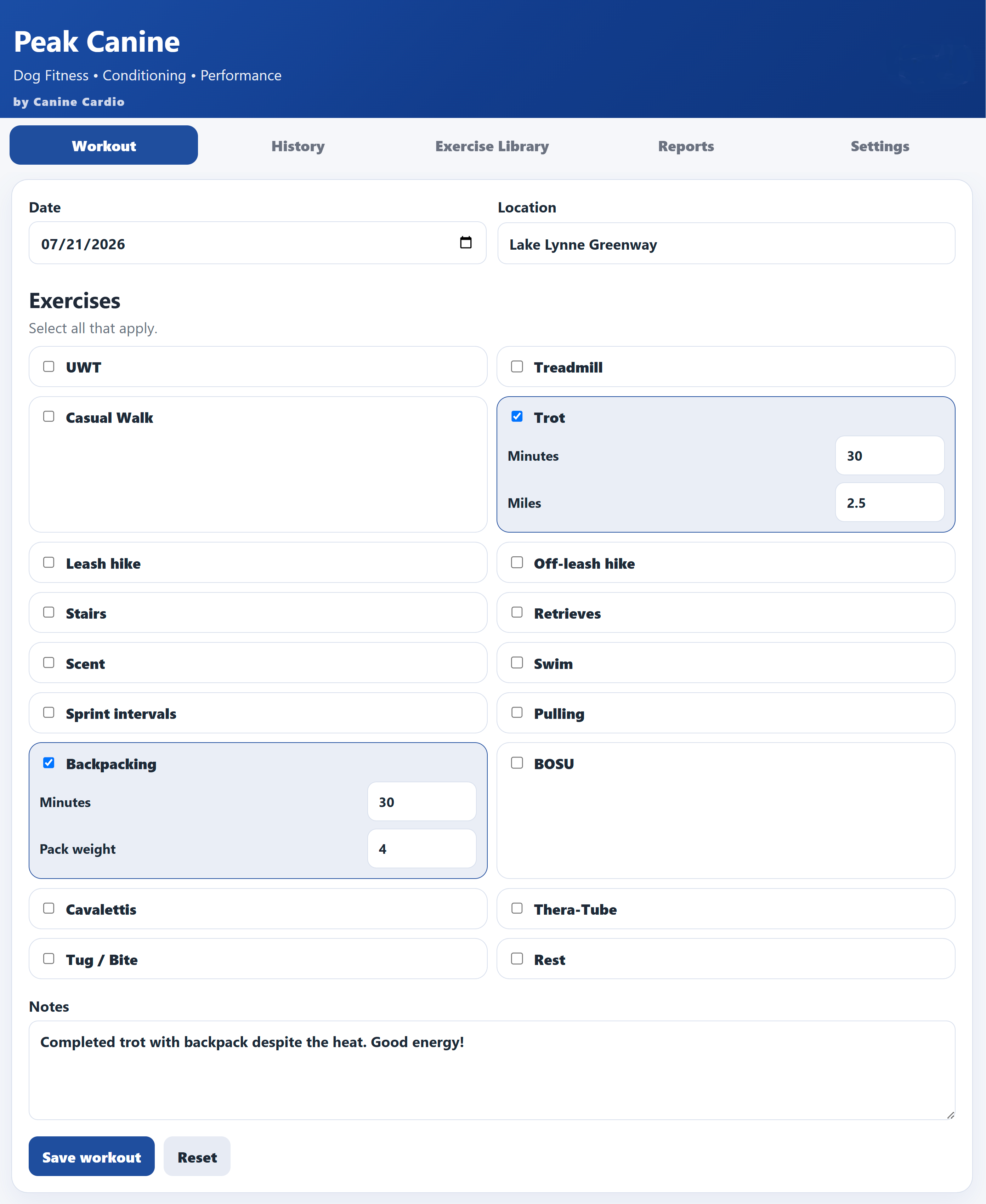Image resolution: width=986 pixels, height=1204 pixels.
Task: Click the Backpacking Minutes input
Action: point(421,802)
